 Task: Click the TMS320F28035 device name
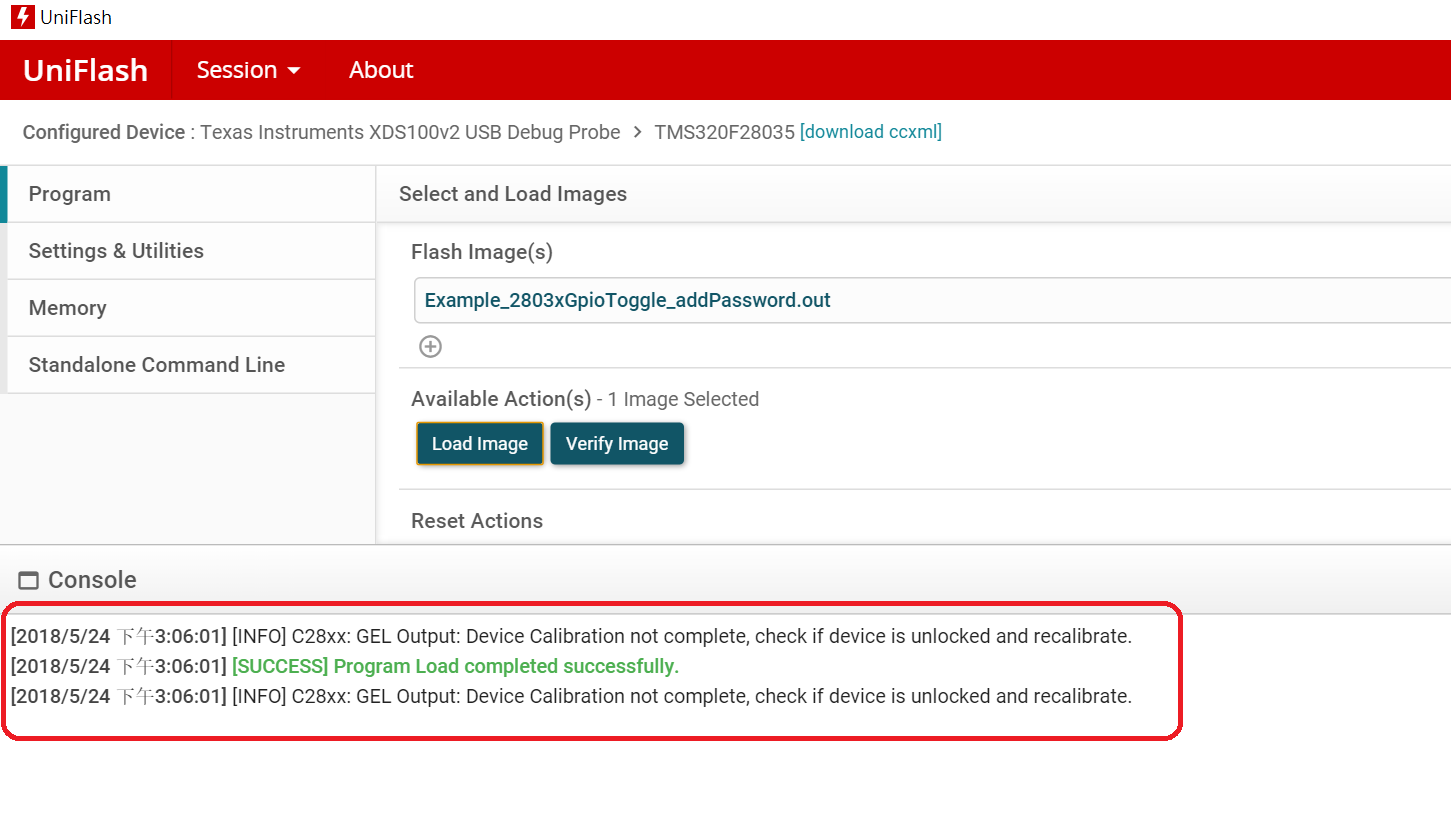click(724, 132)
